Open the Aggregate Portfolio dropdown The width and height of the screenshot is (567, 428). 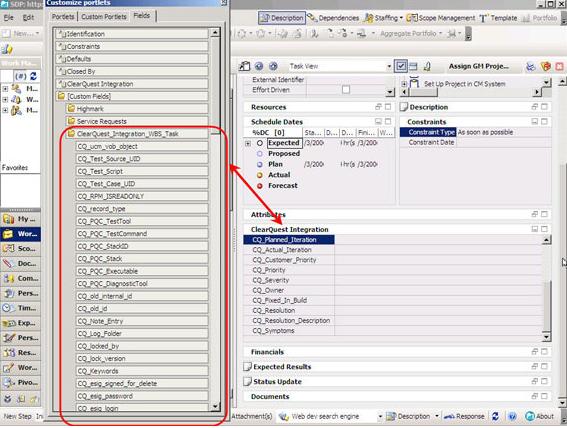tap(411, 34)
